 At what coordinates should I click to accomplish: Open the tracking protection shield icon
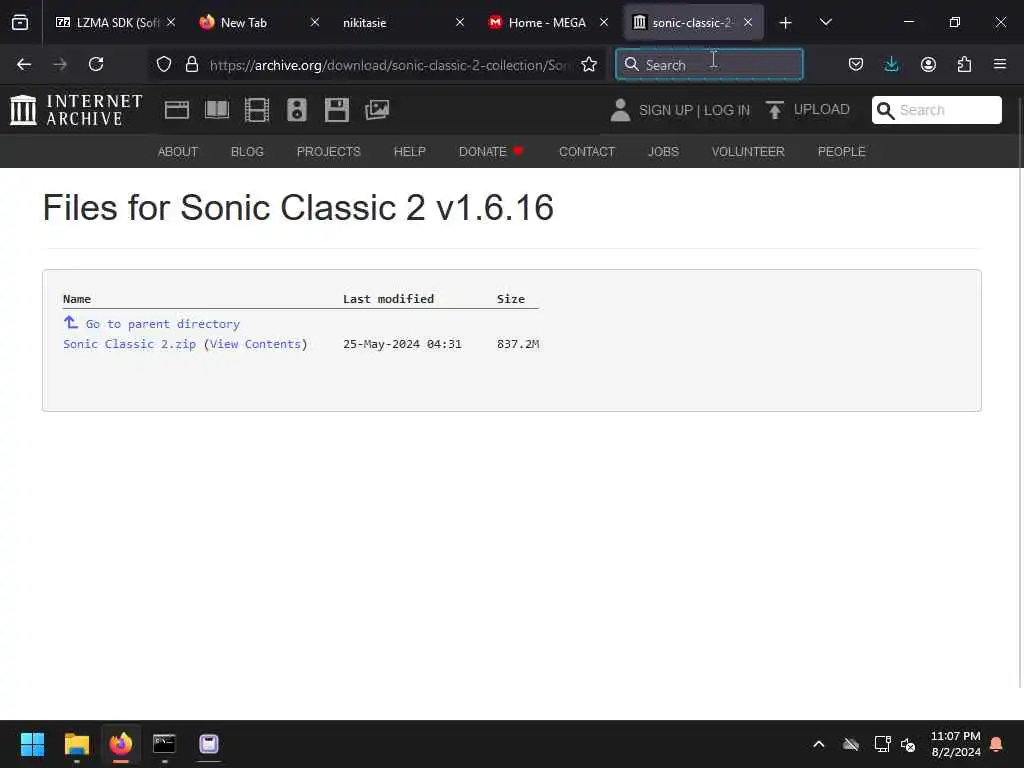pyautogui.click(x=164, y=64)
